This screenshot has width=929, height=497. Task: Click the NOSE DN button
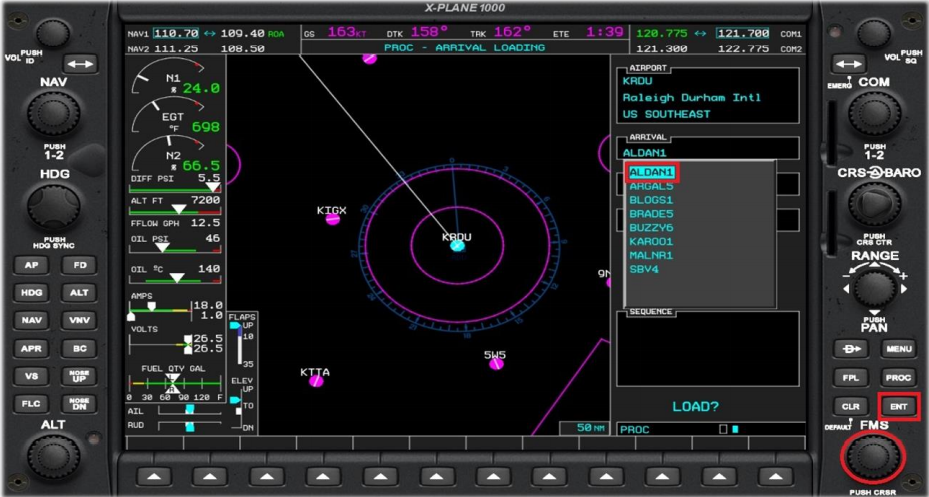[x=79, y=404]
